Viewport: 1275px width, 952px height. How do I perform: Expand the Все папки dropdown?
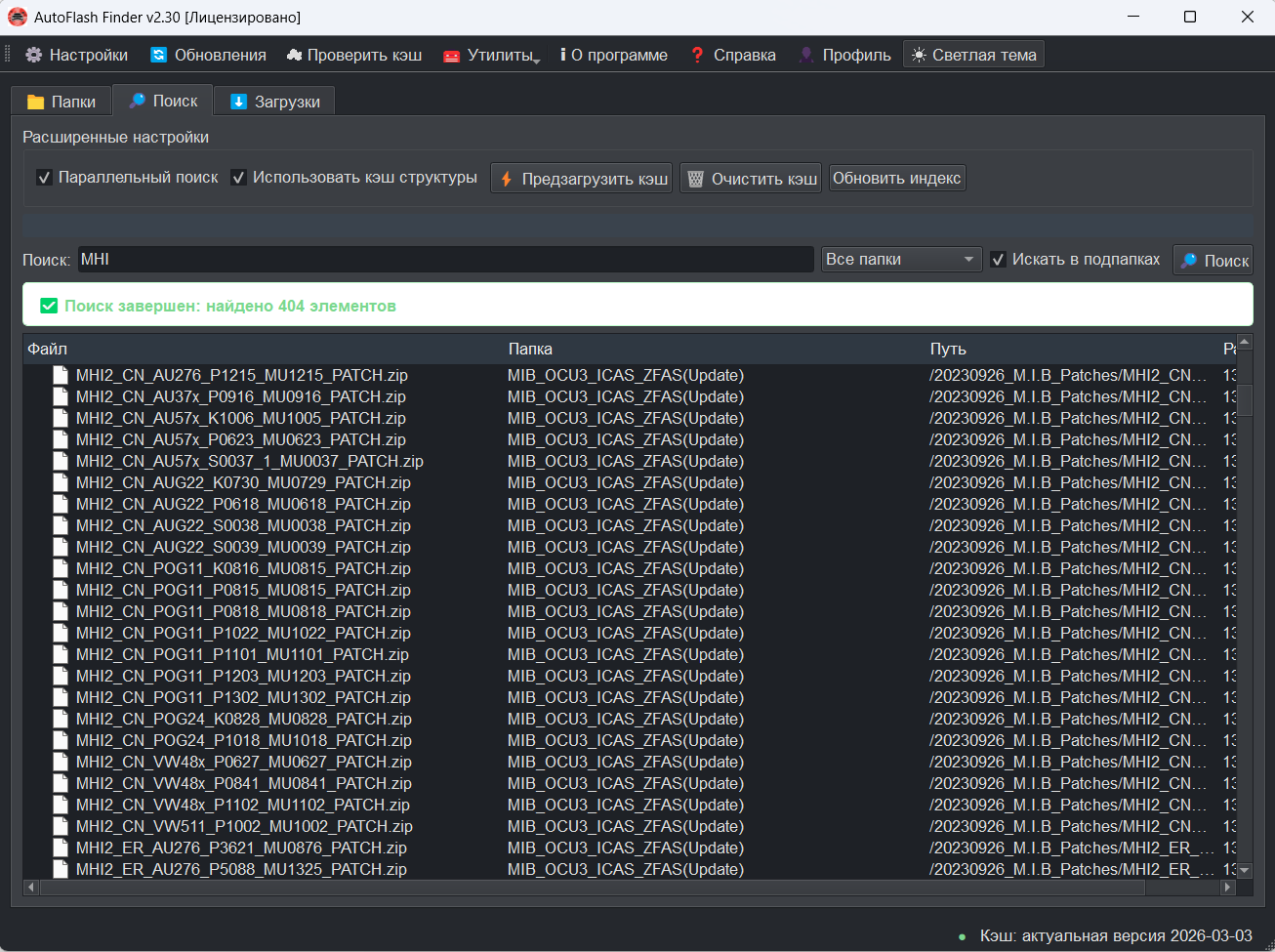tap(900, 260)
